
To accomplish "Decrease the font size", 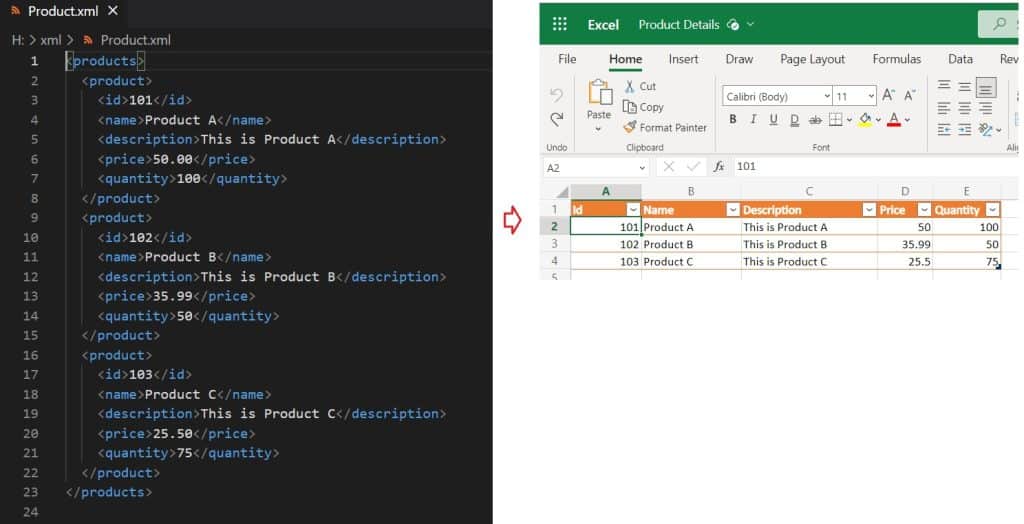I will click(x=910, y=95).
